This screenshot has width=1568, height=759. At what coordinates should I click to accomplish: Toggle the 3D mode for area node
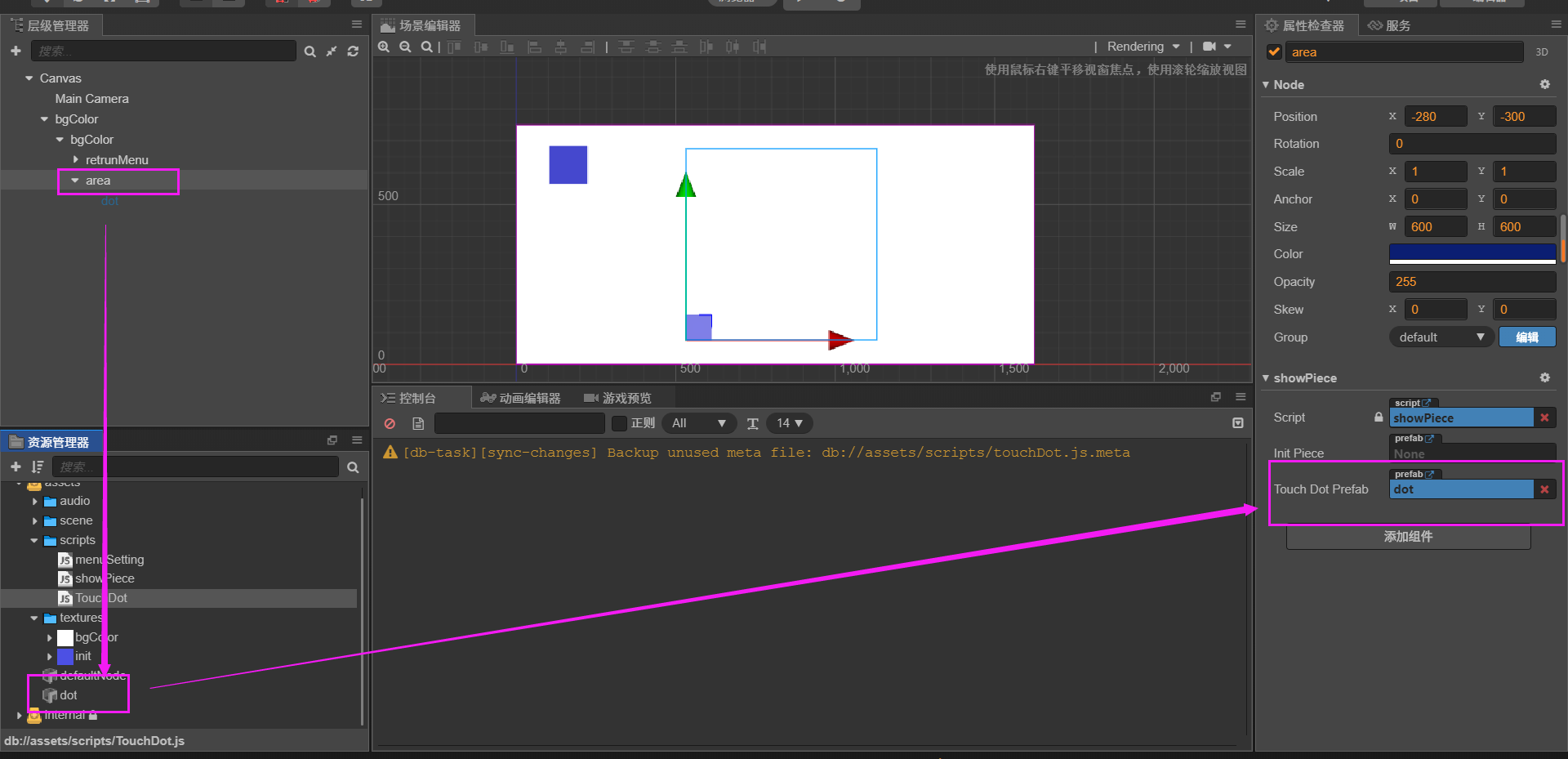tap(1542, 51)
